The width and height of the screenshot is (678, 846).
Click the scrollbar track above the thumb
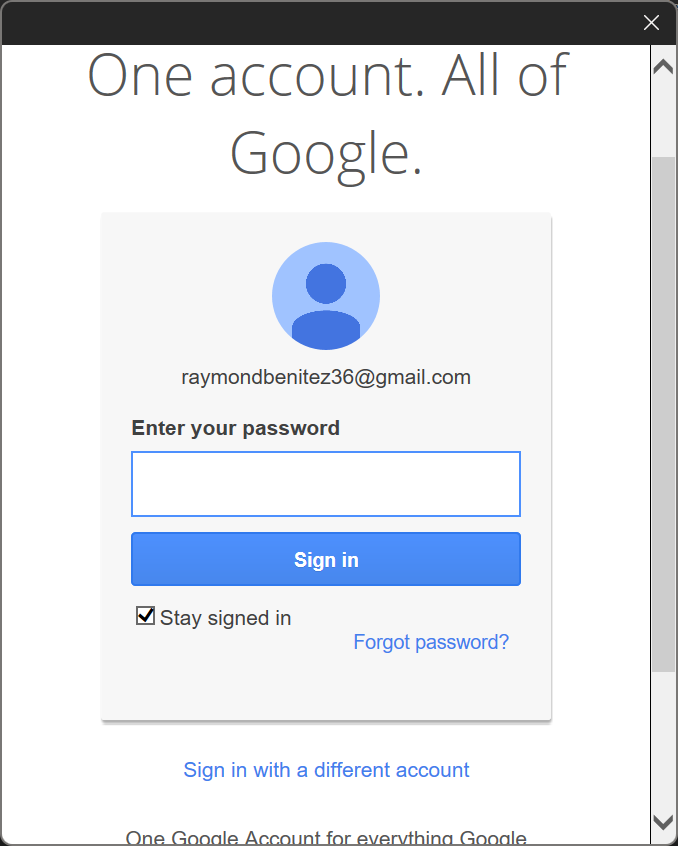tap(663, 120)
